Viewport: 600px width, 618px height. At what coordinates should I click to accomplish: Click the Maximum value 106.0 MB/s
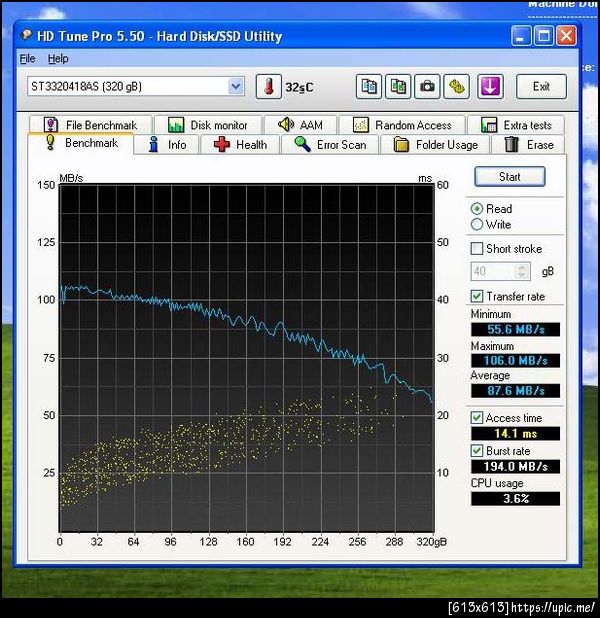tap(515, 360)
